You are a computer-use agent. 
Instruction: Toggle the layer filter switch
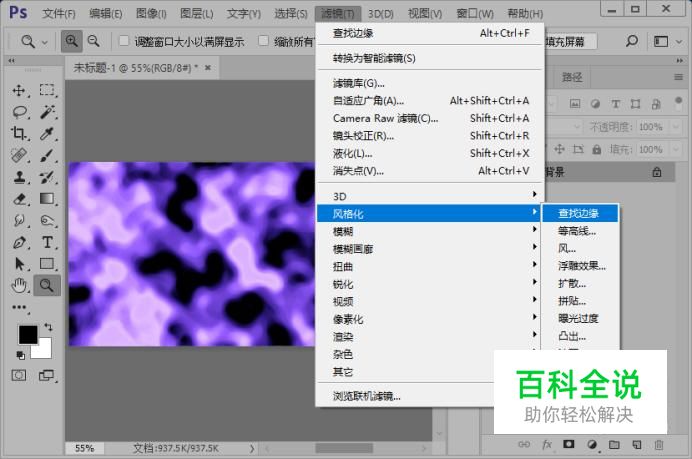[x=679, y=104]
